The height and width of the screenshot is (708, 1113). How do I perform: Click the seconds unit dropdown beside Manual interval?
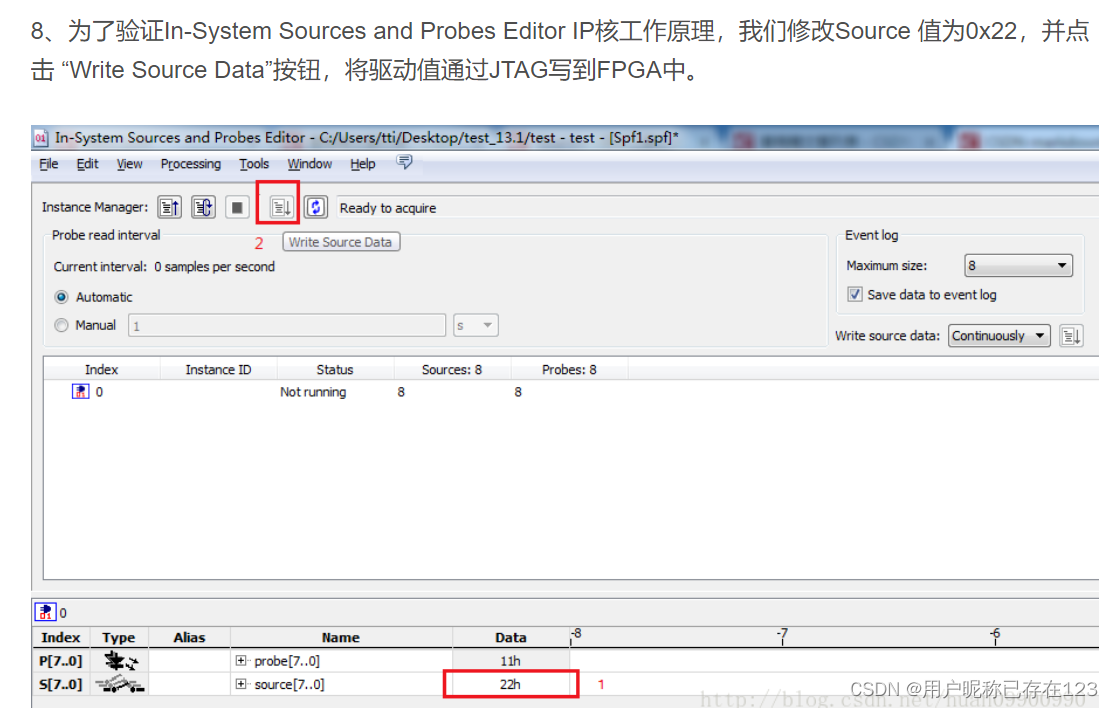475,324
